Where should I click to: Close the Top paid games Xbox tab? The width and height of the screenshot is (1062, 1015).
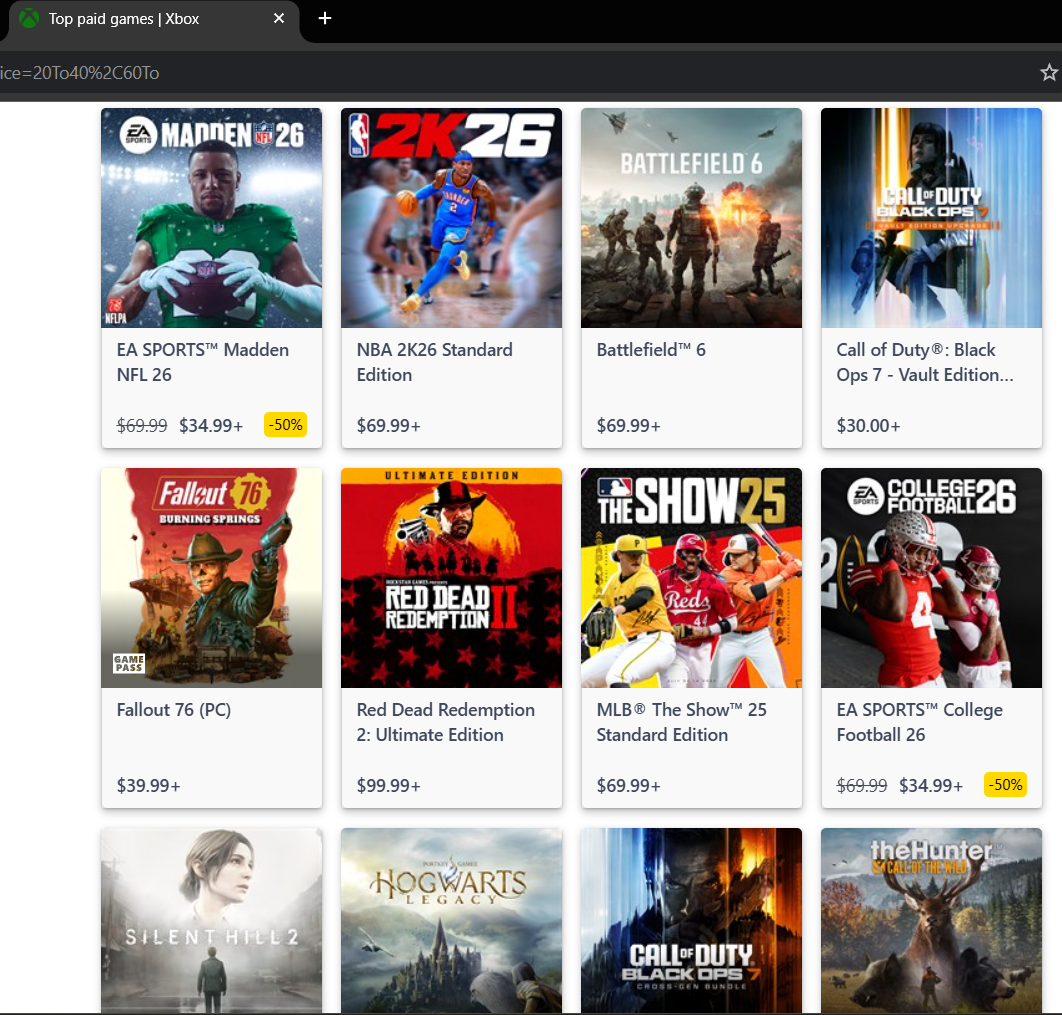(278, 18)
